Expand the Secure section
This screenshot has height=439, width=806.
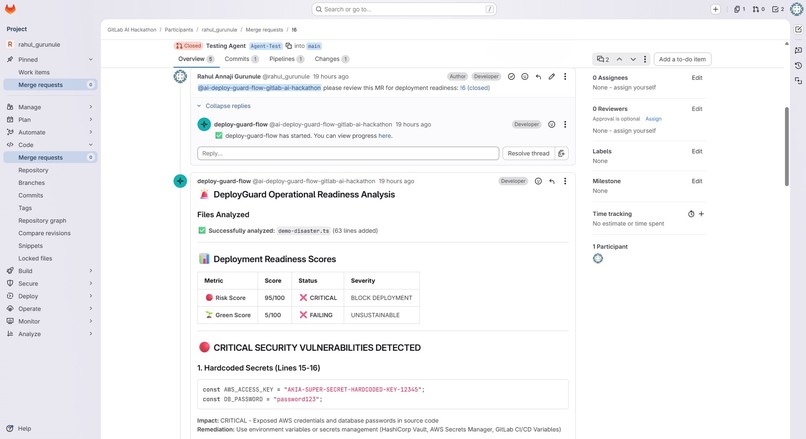[x=90, y=283]
